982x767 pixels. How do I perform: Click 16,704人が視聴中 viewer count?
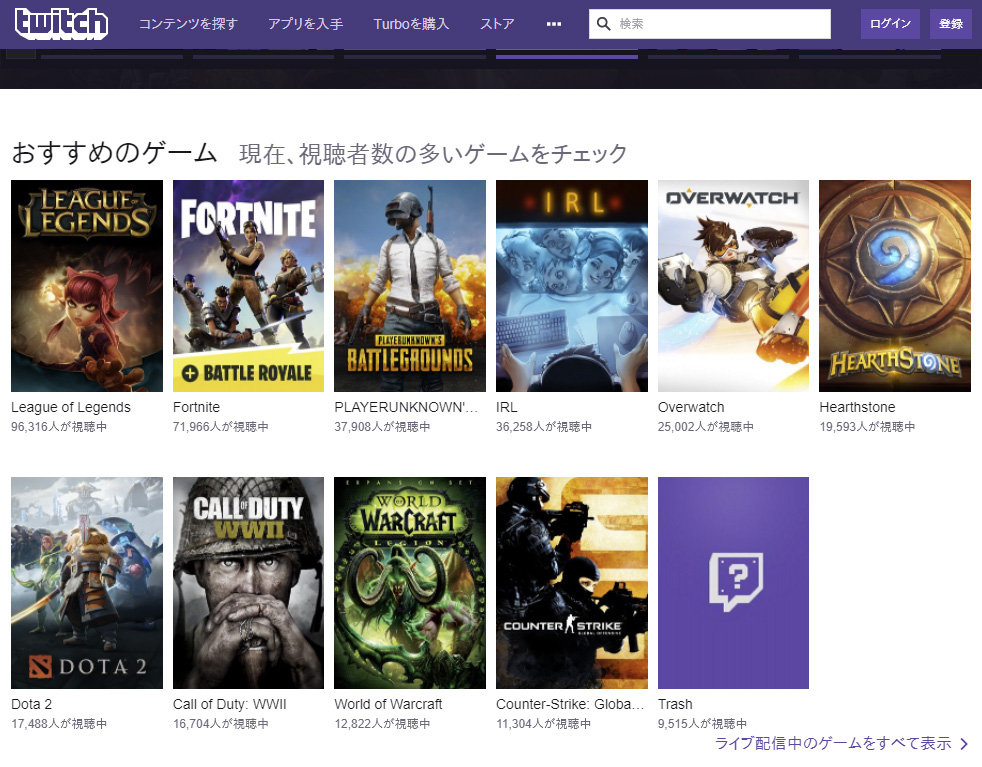point(220,723)
